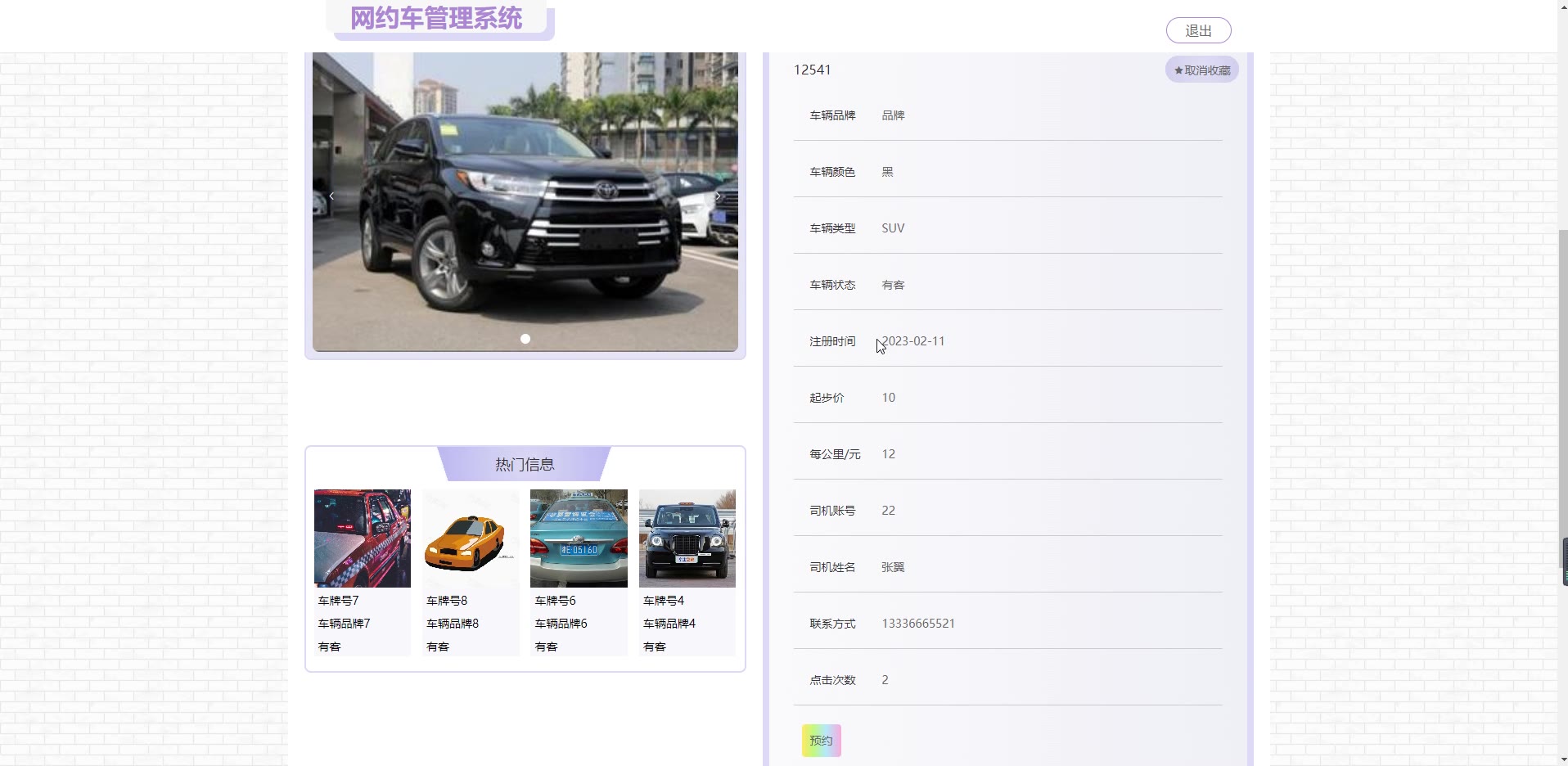The width and height of the screenshot is (1568, 766).
Task: Click the 车牌号4 title text
Action: 664,601
